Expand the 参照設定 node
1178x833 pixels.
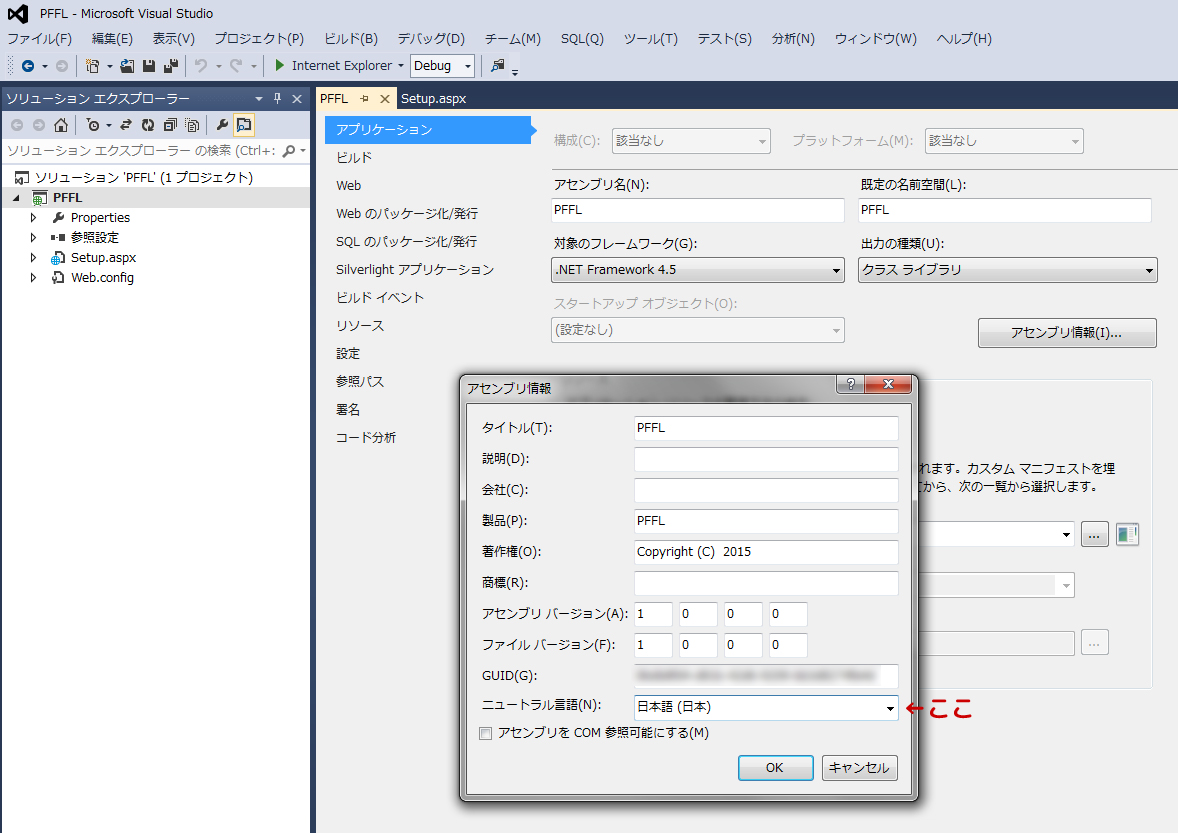tap(33, 237)
